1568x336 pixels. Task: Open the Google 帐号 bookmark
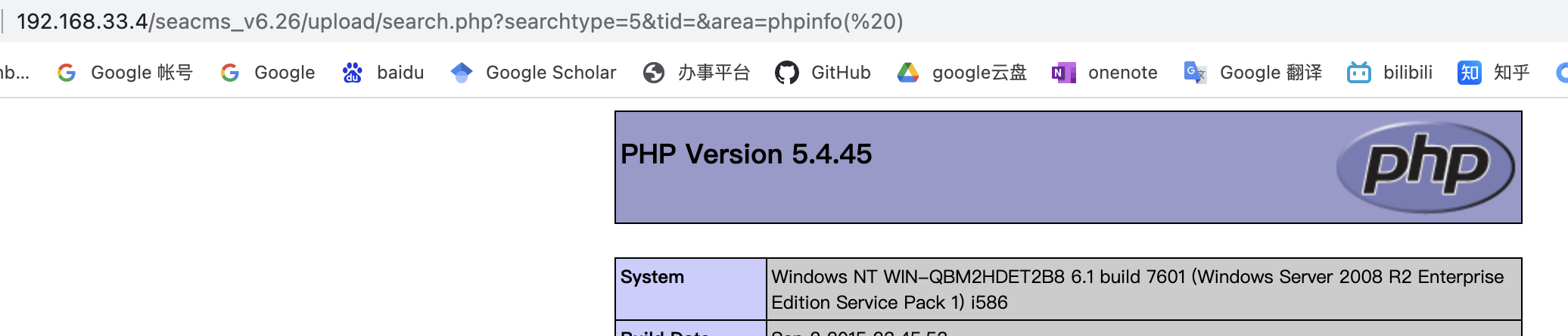click(126, 73)
